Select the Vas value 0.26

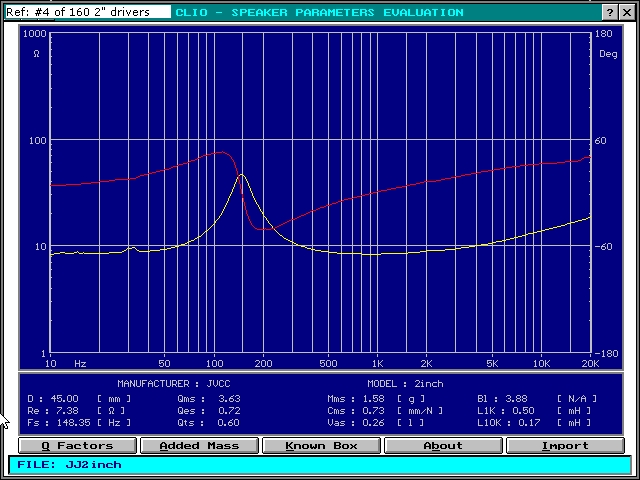(x=373, y=422)
